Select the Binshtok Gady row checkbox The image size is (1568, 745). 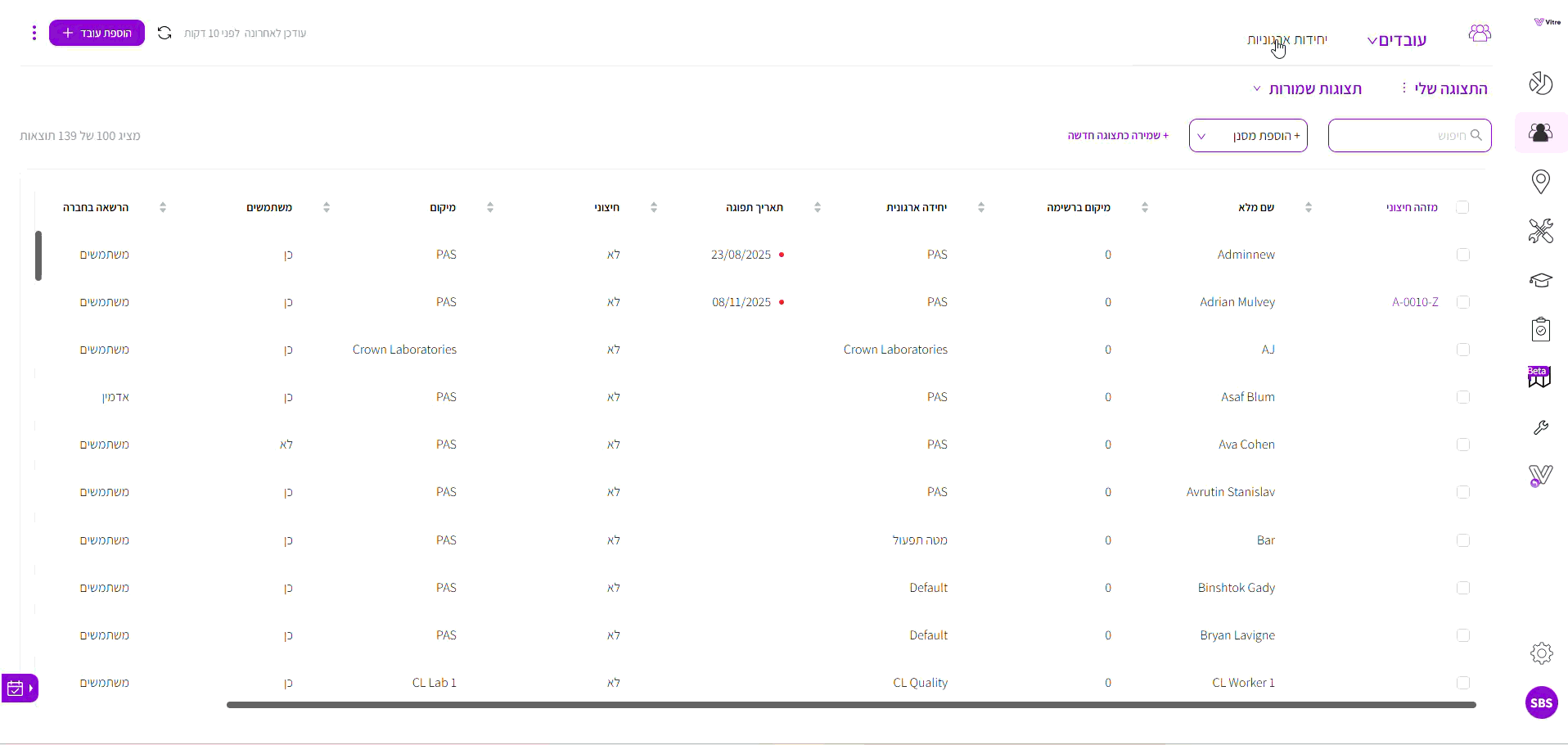click(1463, 588)
